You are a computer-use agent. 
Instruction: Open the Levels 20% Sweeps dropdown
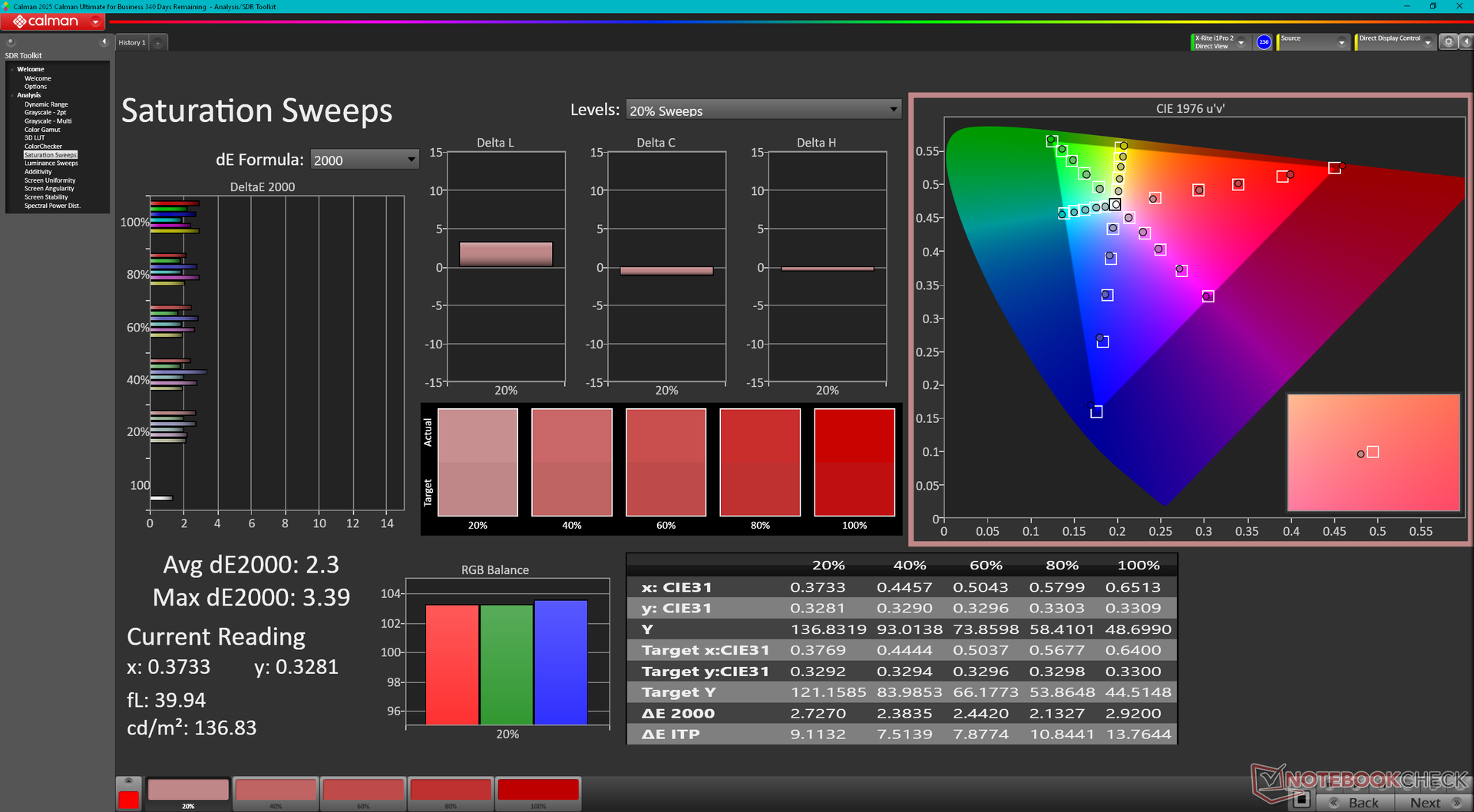coord(763,111)
